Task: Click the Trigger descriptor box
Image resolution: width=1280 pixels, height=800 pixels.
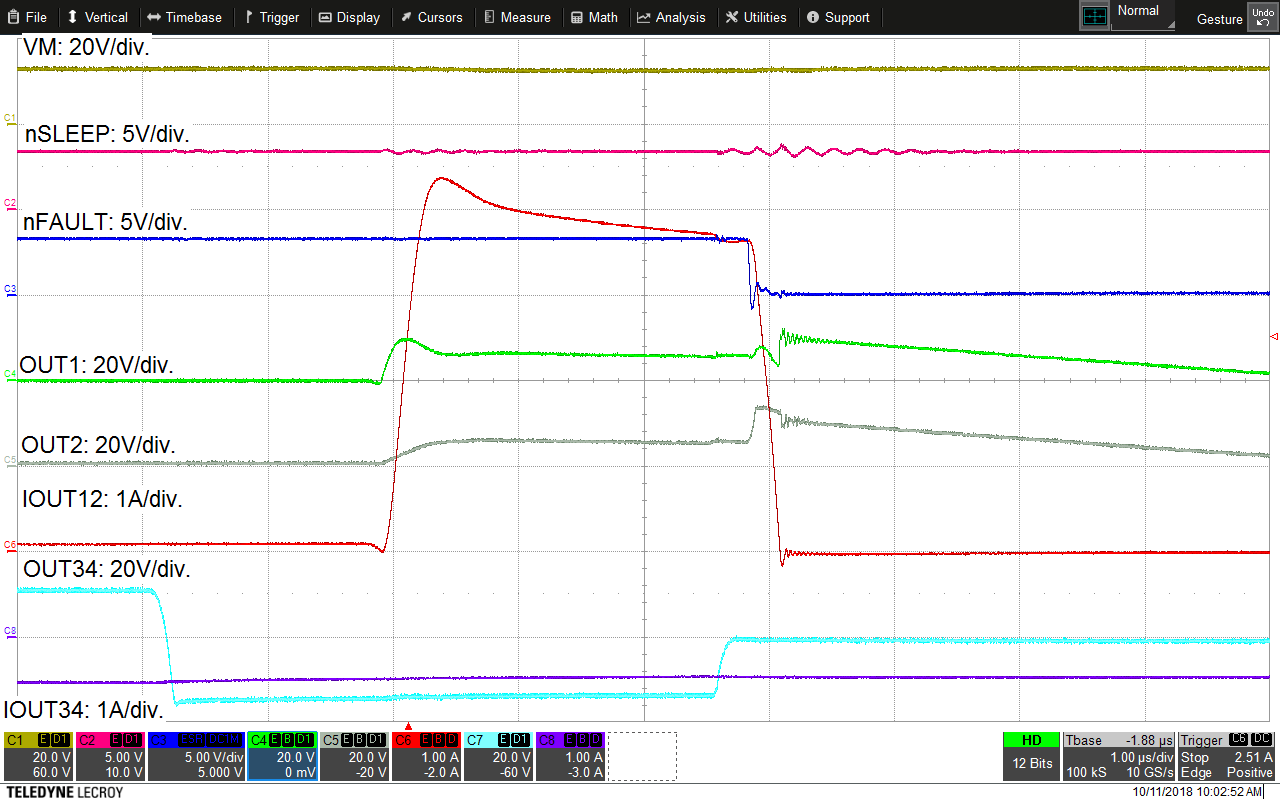Action: click(x=1226, y=756)
